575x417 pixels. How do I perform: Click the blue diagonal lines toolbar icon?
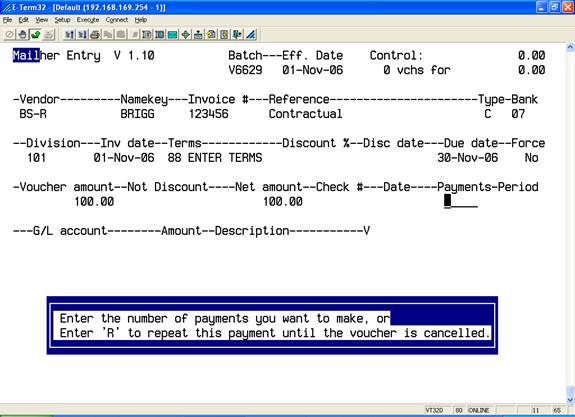(x=250, y=35)
